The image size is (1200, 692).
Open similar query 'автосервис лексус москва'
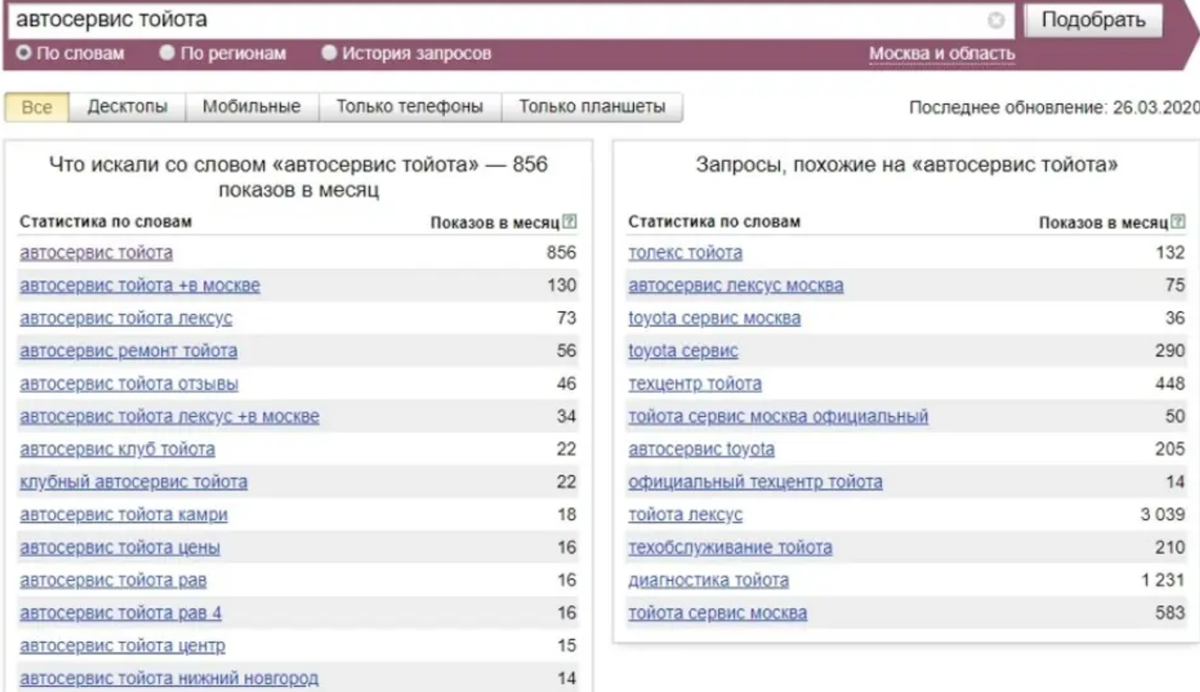(x=736, y=286)
